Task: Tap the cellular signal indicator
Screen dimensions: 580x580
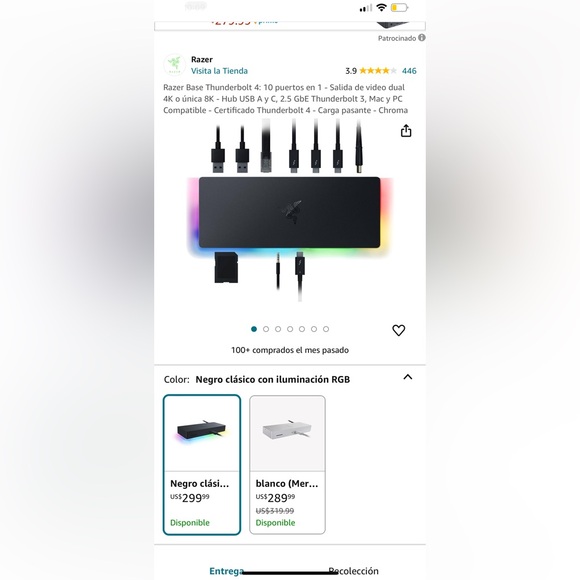Action: [365, 8]
